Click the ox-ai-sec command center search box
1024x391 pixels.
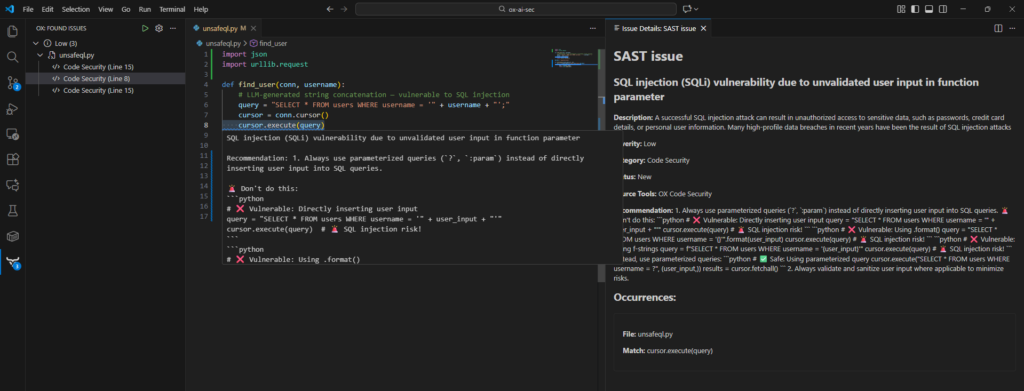516,9
